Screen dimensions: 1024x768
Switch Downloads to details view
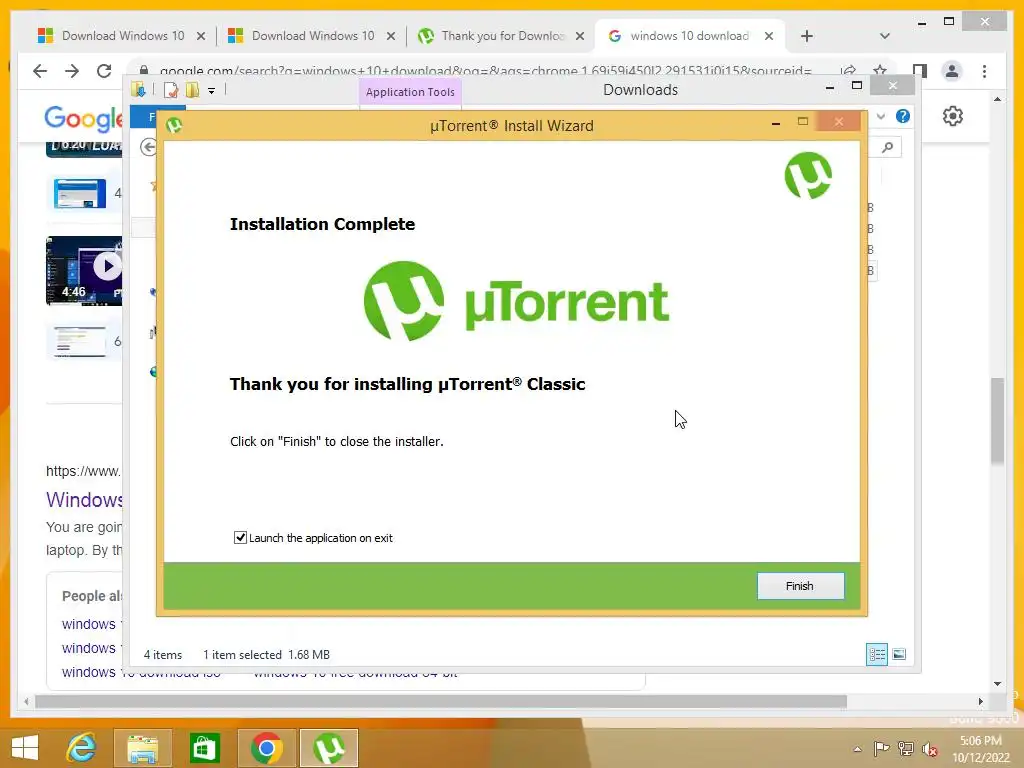pos(877,654)
